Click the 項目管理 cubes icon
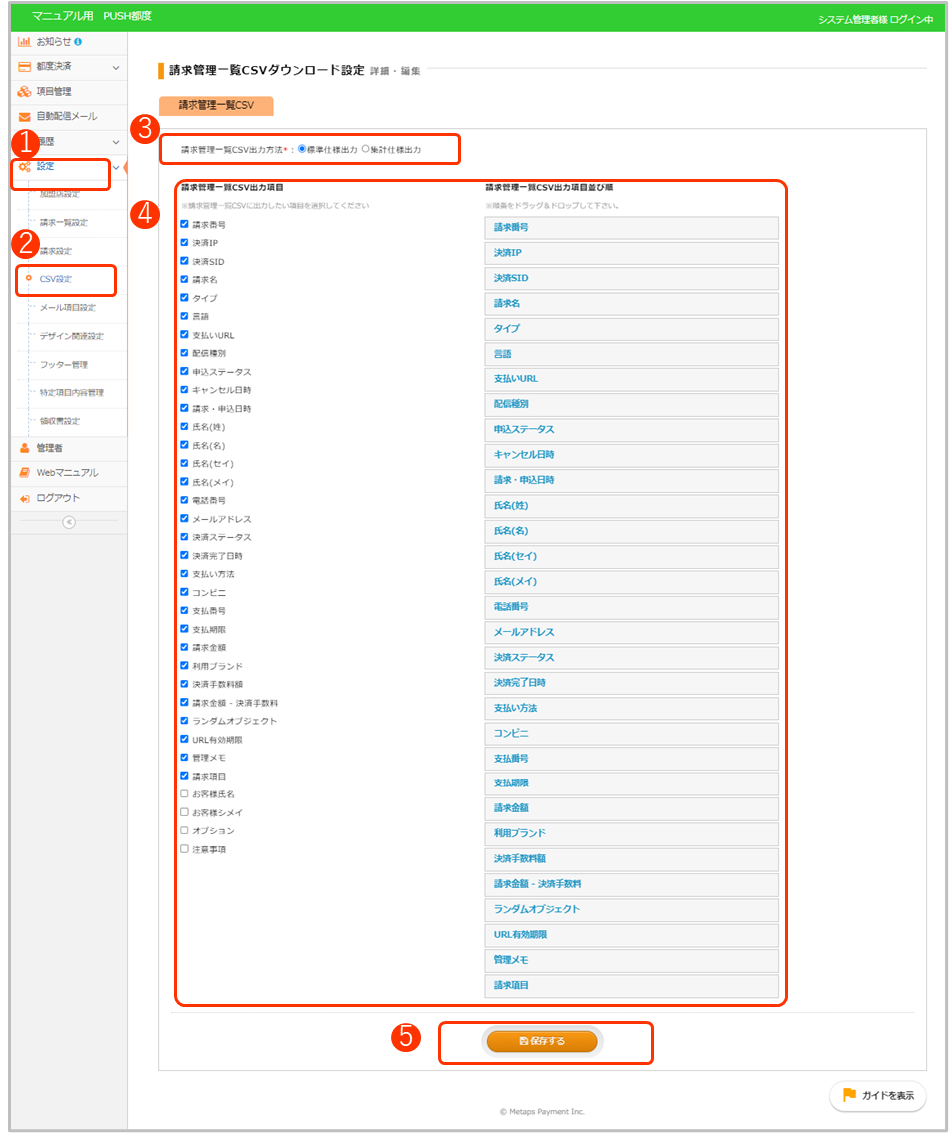The height and width of the screenshot is (1133, 949). tap(25, 92)
